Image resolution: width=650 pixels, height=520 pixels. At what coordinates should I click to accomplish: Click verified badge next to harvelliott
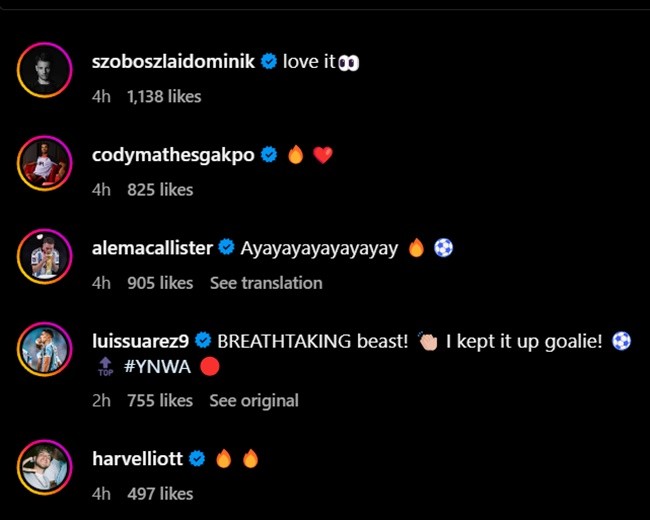click(x=197, y=459)
